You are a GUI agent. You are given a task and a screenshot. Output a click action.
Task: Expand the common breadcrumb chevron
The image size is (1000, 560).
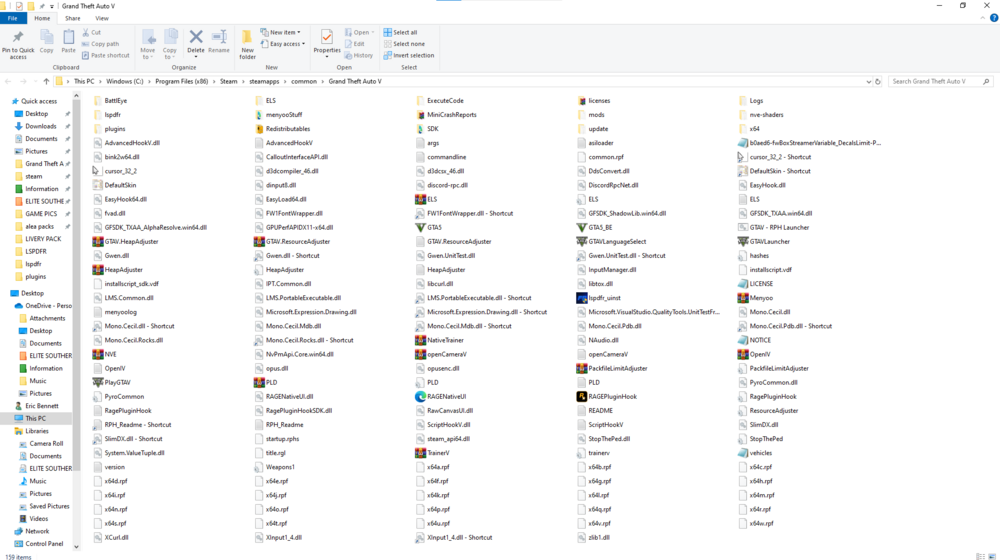point(323,82)
